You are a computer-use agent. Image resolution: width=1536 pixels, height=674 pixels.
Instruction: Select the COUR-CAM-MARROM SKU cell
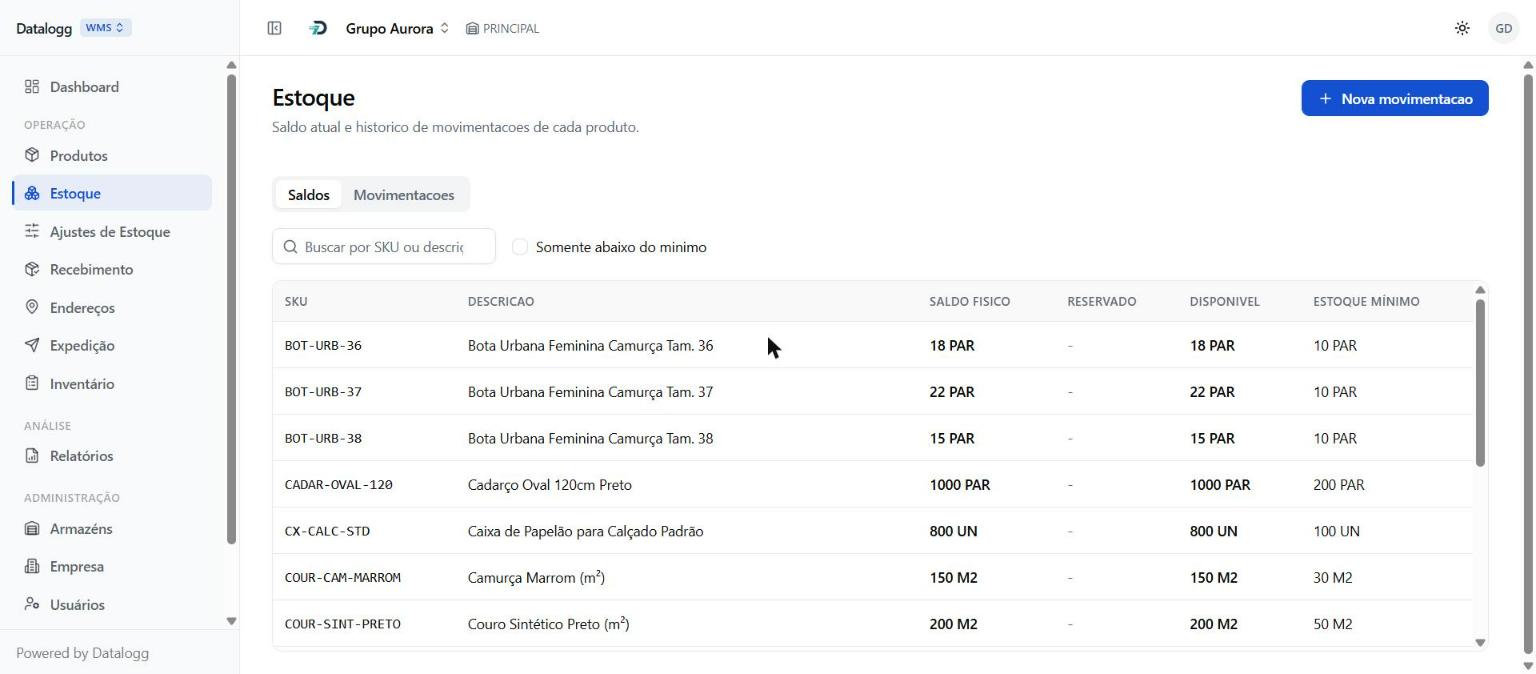pyautogui.click(x=343, y=578)
